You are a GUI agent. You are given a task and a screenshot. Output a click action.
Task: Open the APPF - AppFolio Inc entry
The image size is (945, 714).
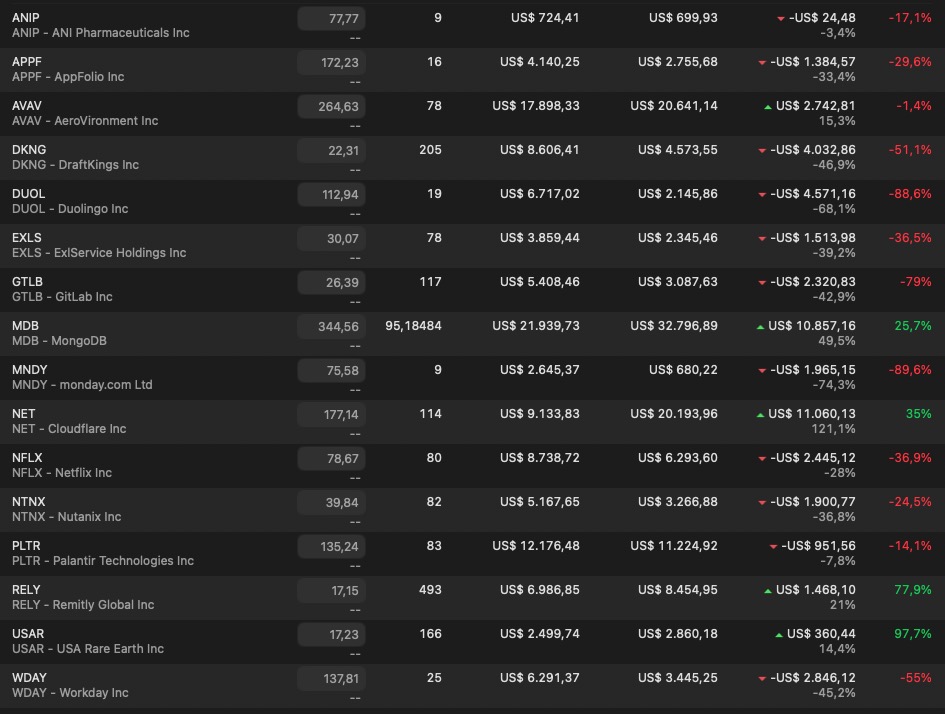pos(68,77)
